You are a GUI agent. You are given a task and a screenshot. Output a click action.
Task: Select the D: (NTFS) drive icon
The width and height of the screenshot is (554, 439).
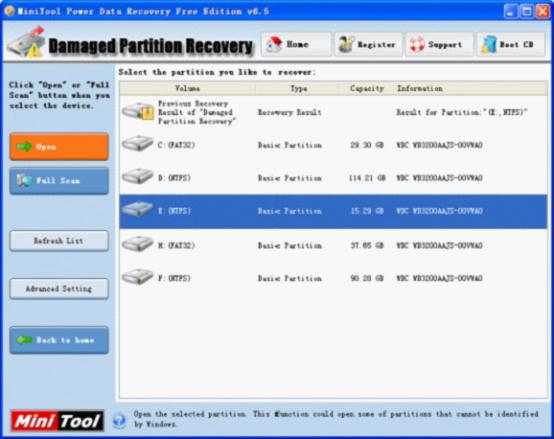click(137, 177)
